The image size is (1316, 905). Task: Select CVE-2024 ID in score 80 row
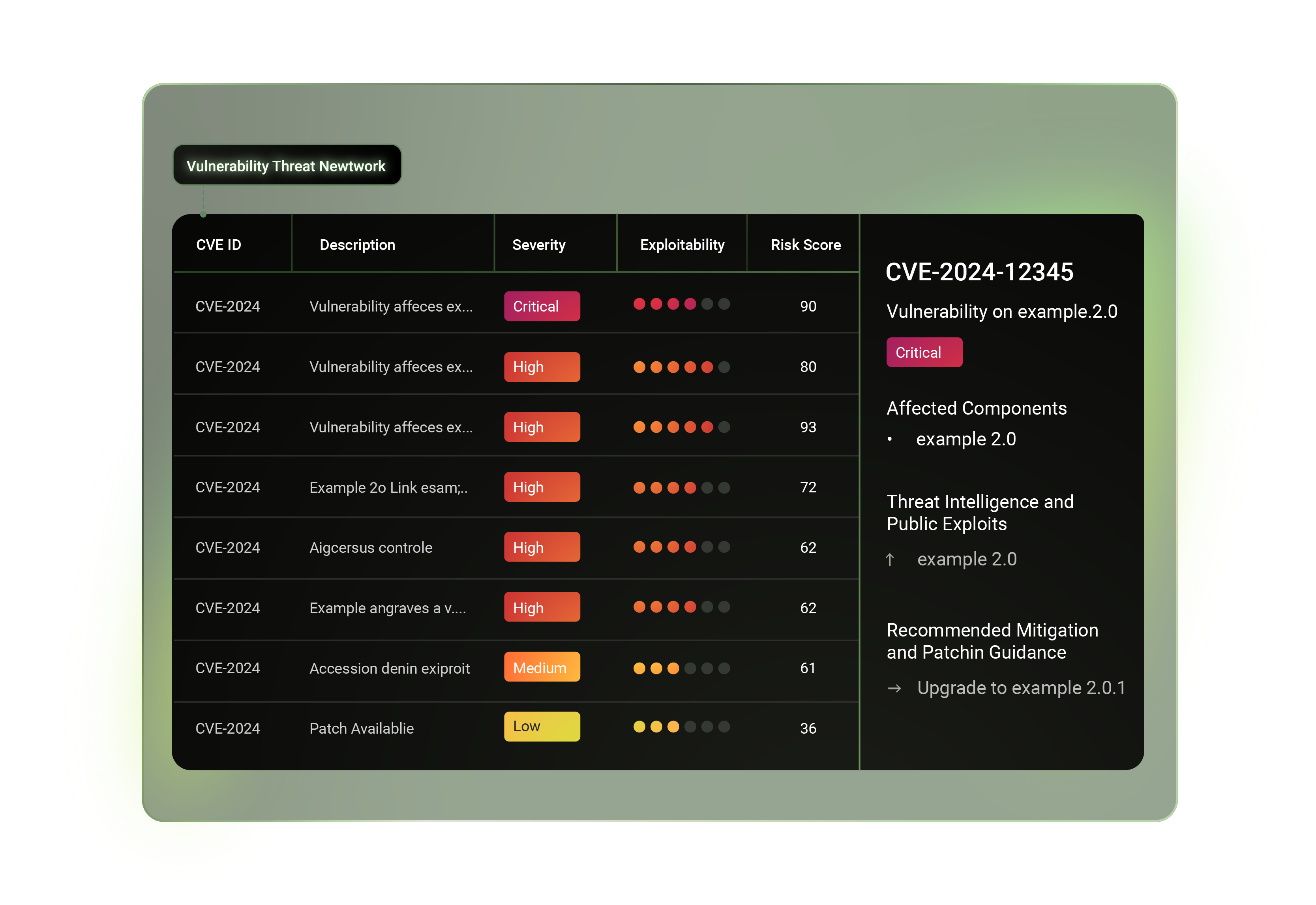[228, 367]
